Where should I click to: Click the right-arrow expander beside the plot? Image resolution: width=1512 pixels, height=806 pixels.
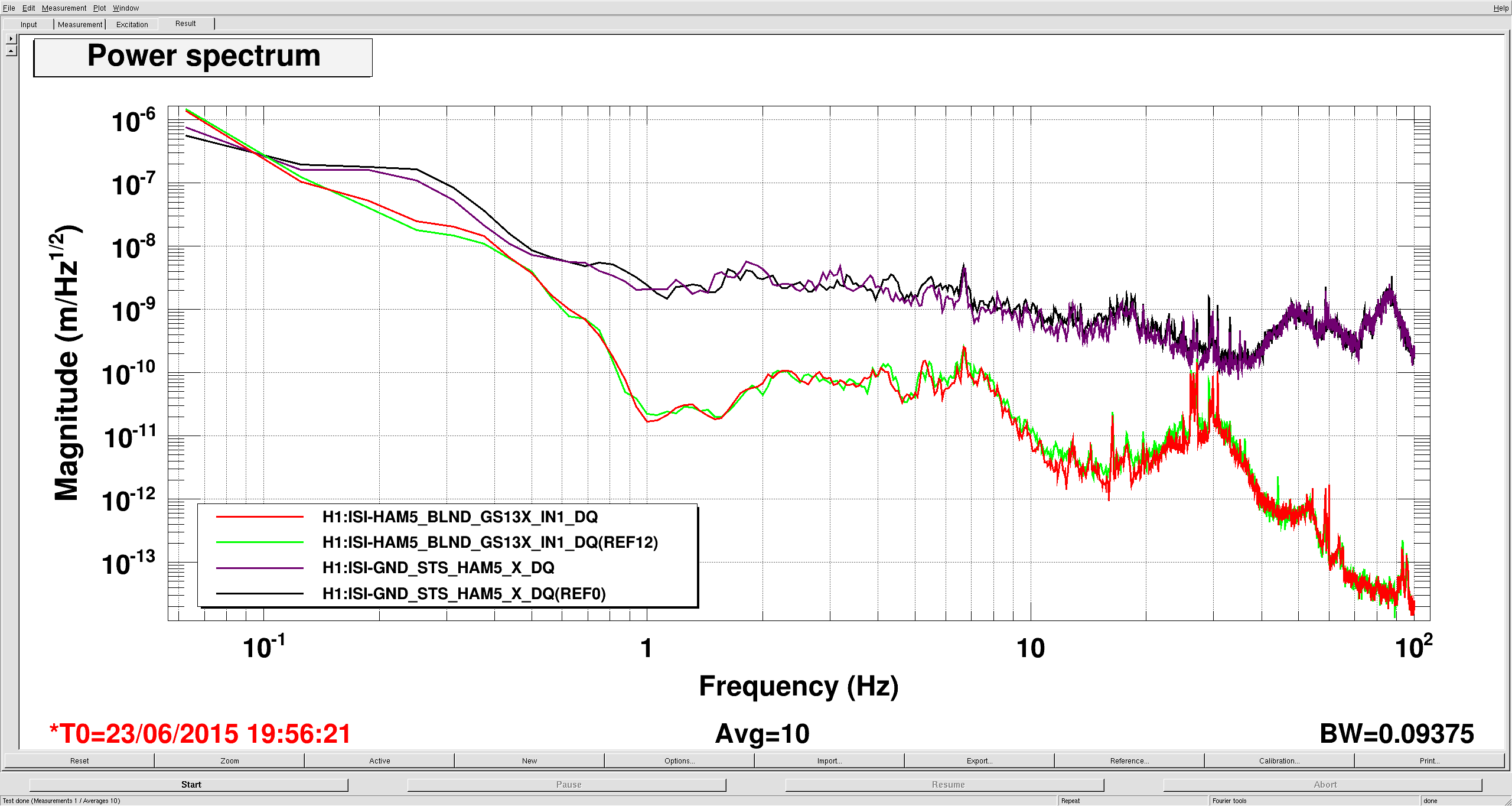[x=11, y=38]
